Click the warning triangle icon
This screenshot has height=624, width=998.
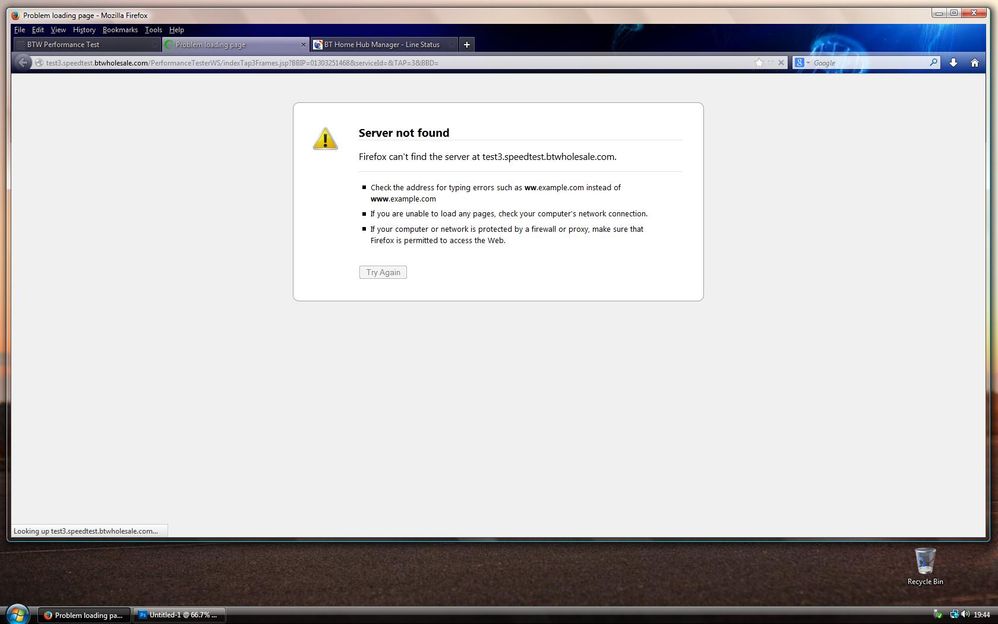(x=325, y=139)
